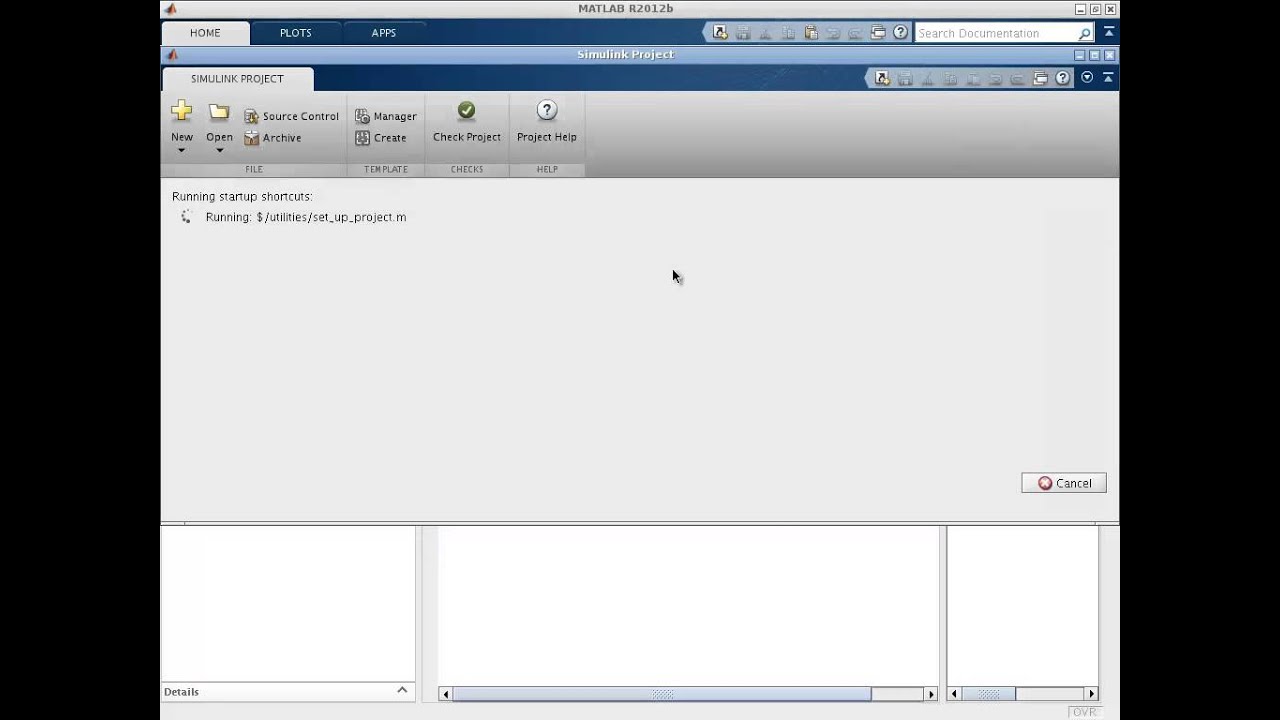Click right pane scroll-right arrow
The image size is (1280, 720).
click(1092, 694)
